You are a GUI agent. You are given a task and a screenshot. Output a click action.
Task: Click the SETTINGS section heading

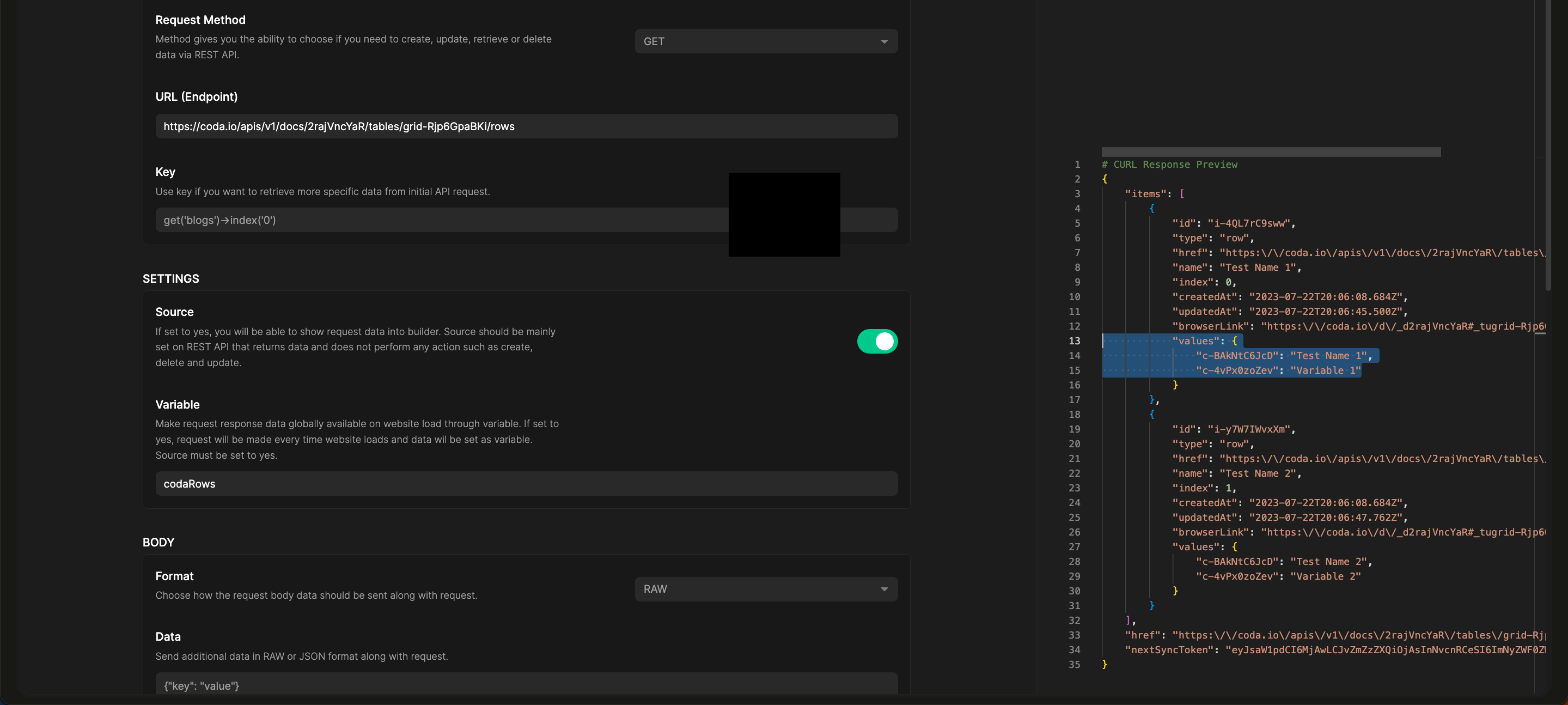tap(170, 278)
